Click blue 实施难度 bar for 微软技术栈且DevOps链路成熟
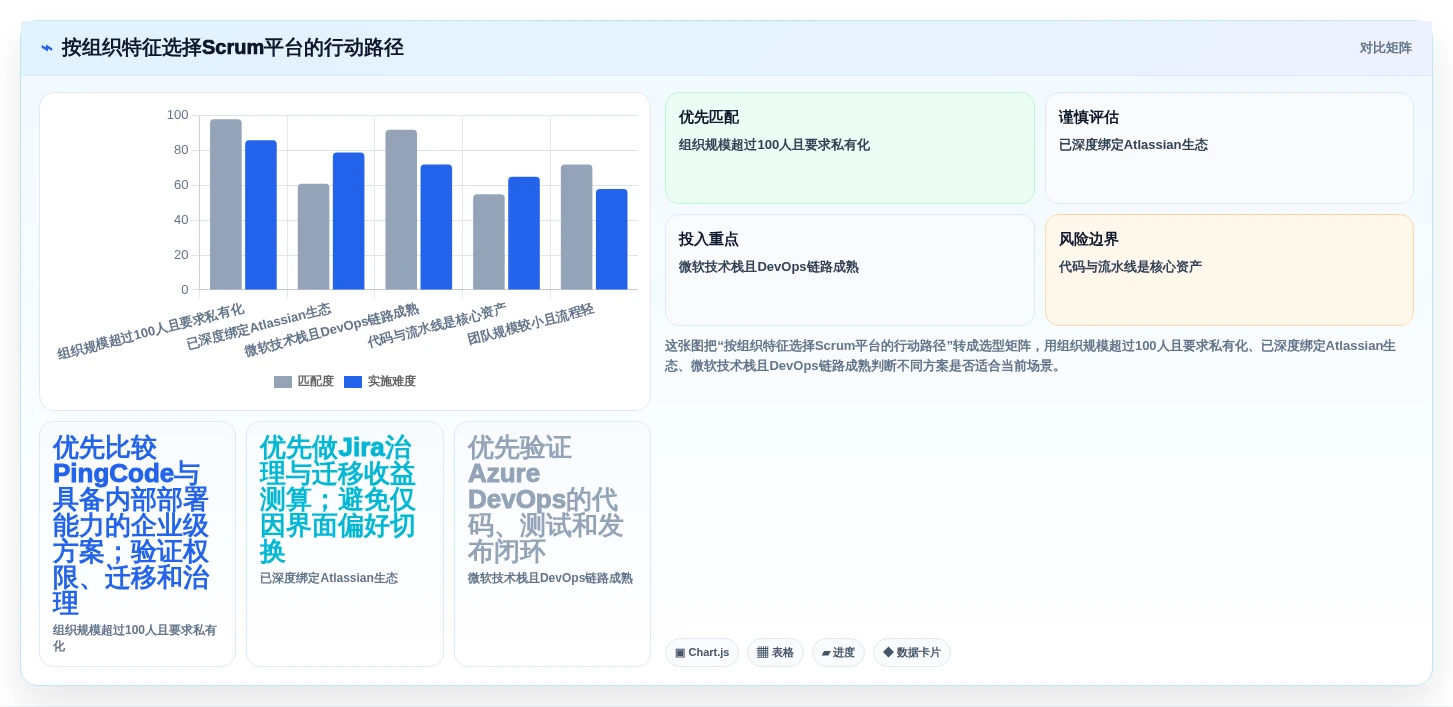The image size is (1453, 707). [436, 227]
